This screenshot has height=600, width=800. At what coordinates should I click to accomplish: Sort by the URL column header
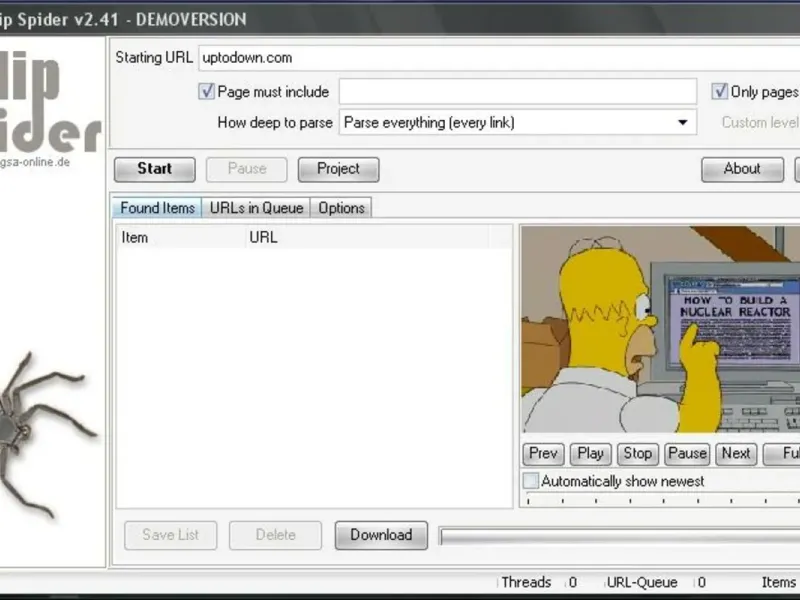tap(367, 238)
